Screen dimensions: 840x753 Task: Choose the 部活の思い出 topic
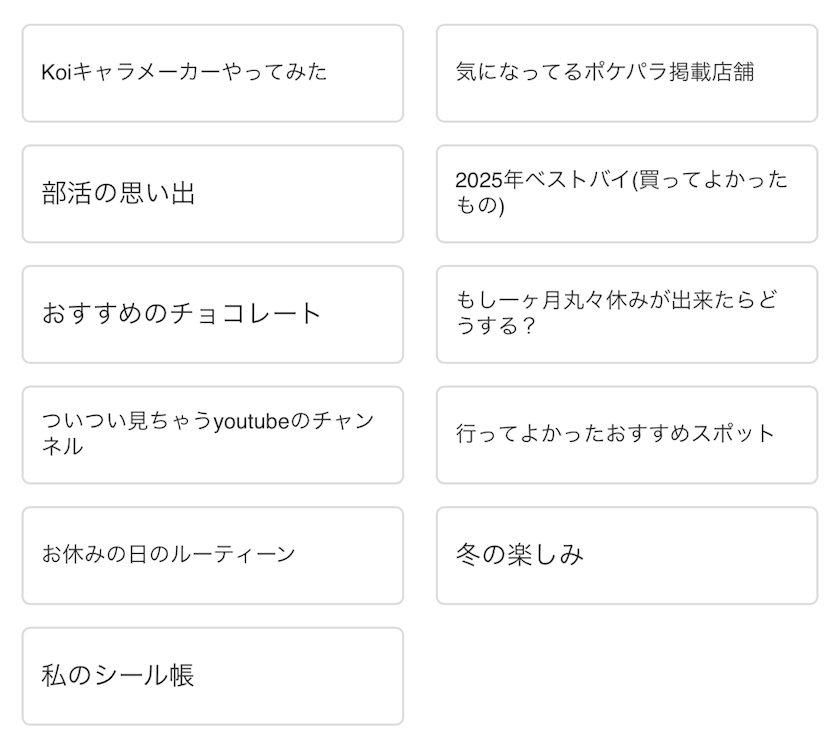click(x=212, y=194)
